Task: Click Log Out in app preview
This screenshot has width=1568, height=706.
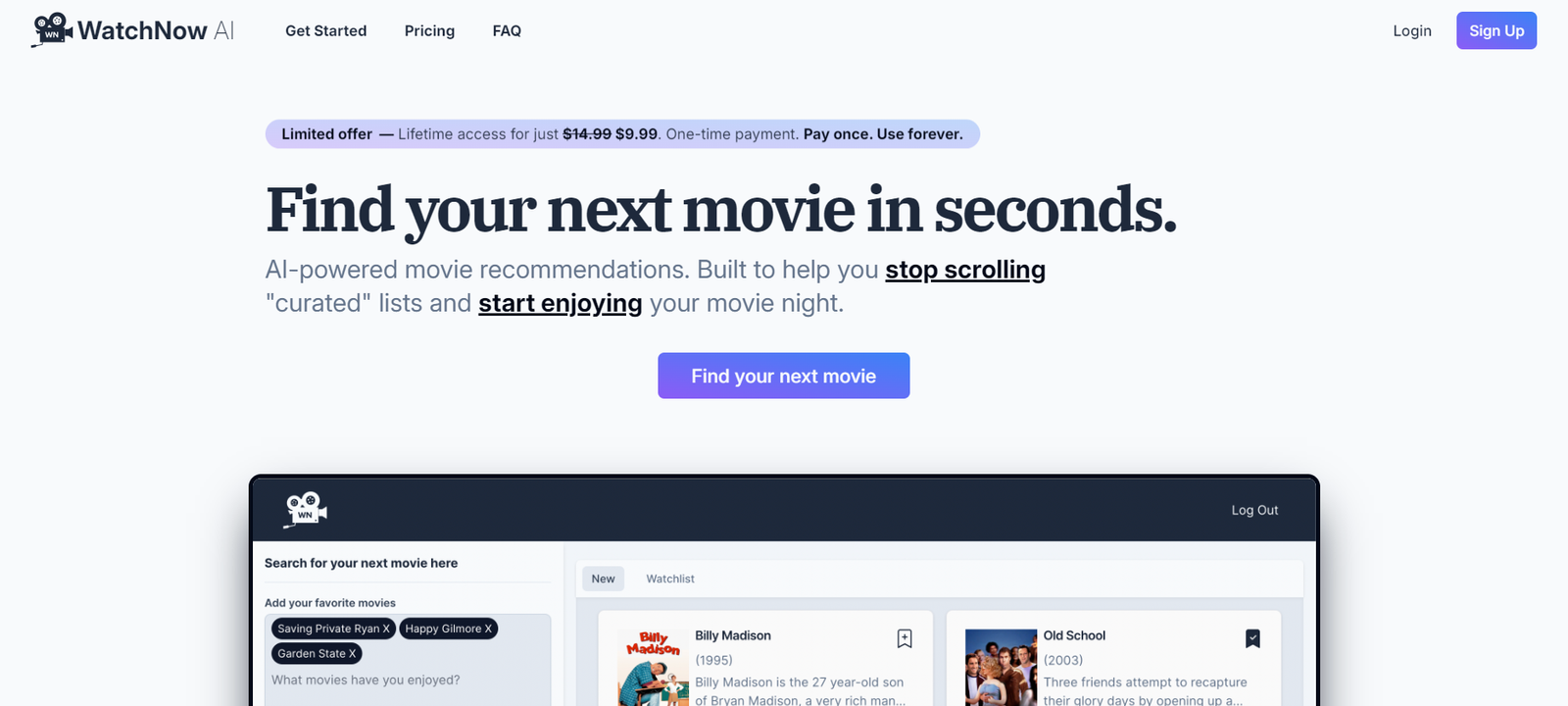Action: (x=1253, y=510)
